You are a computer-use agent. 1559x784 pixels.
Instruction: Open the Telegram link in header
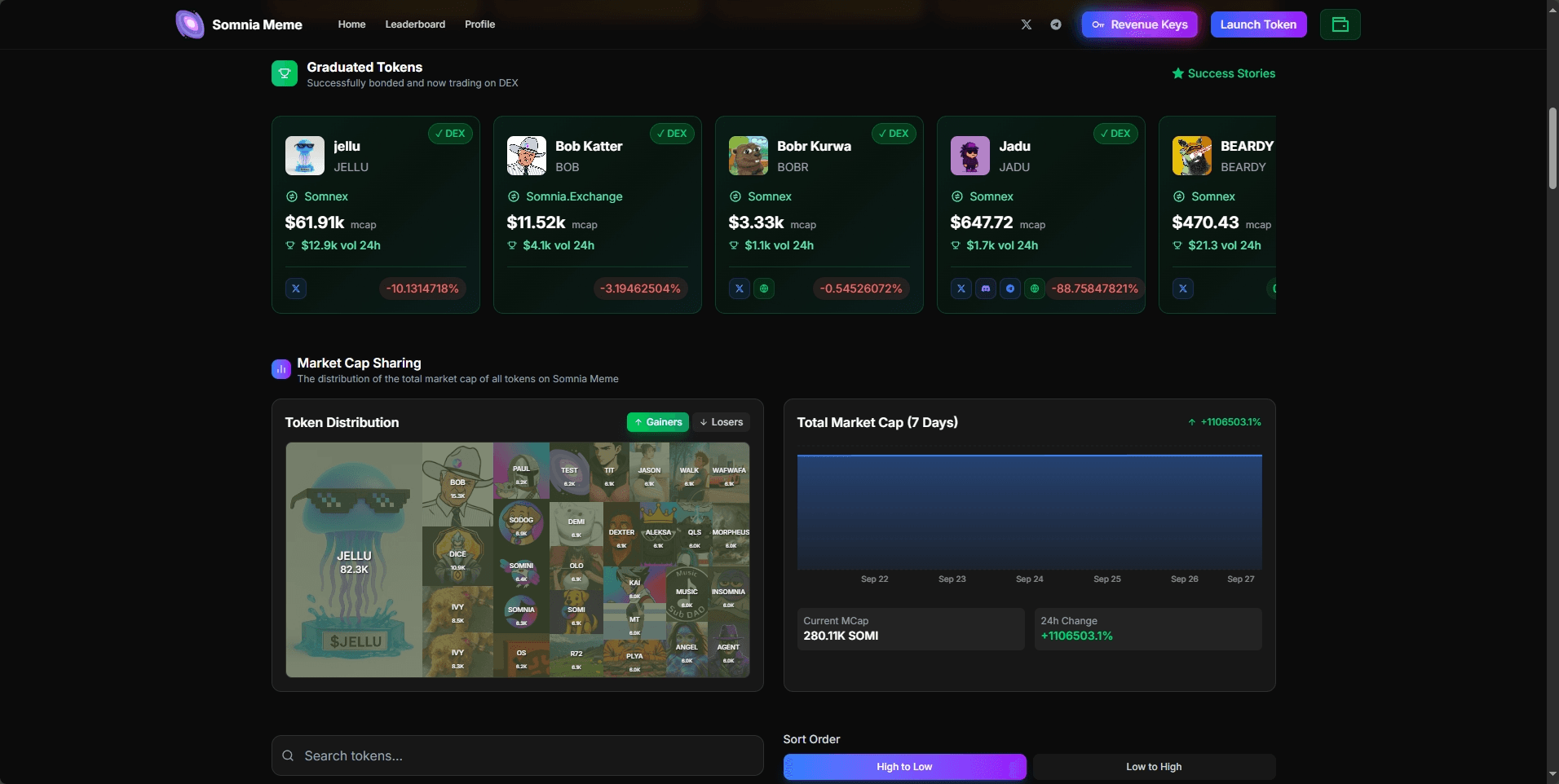pyautogui.click(x=1056, y=24)
